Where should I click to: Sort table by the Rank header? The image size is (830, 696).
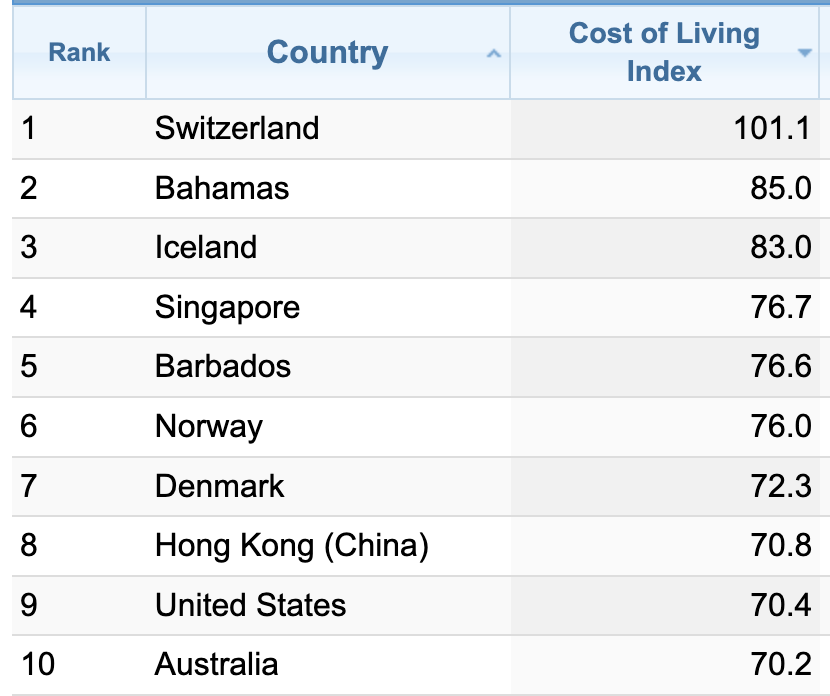(x=79, y=53)
